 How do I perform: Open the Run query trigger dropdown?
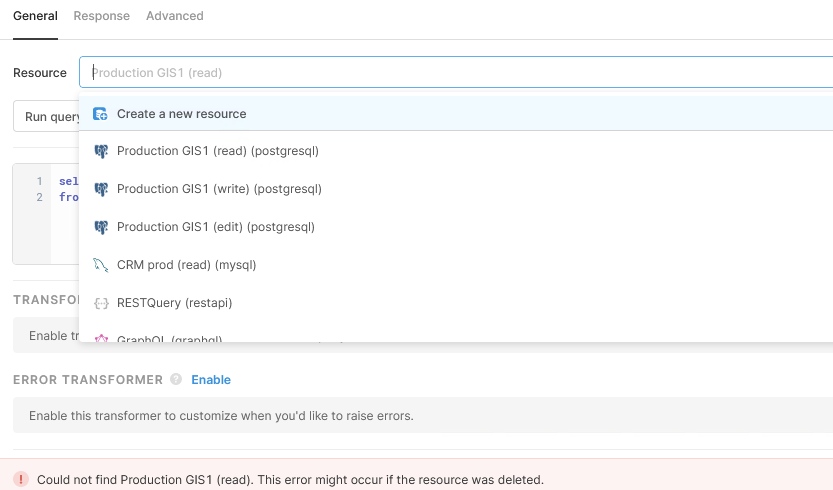click(x=46, y=117)
